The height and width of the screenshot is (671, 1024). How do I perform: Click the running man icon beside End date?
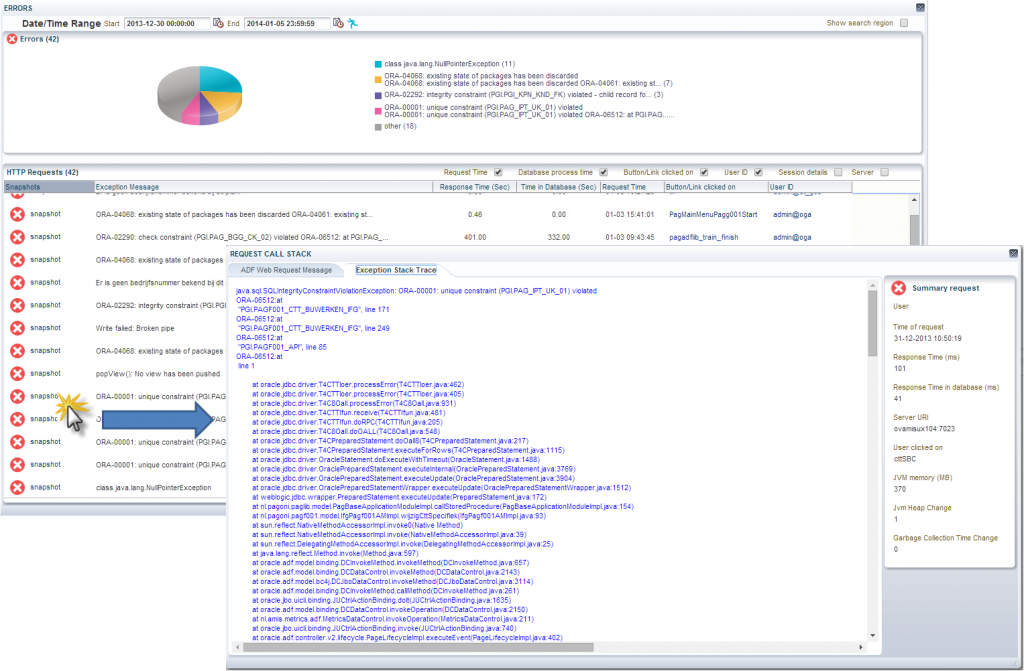353,23
